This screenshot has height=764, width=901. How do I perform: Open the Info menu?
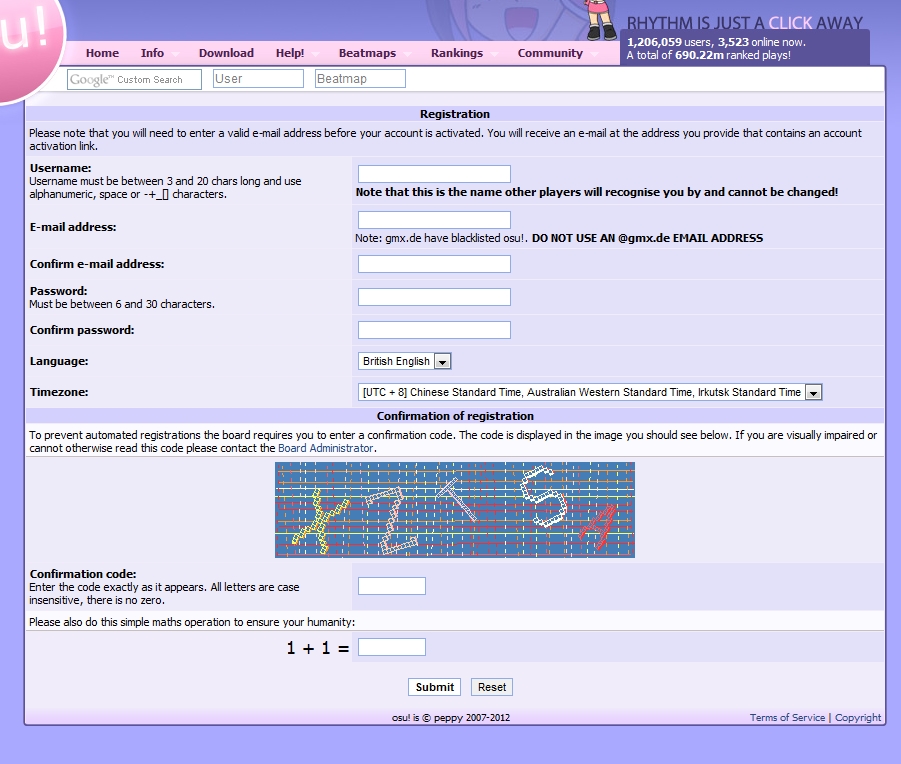[152, 53]
